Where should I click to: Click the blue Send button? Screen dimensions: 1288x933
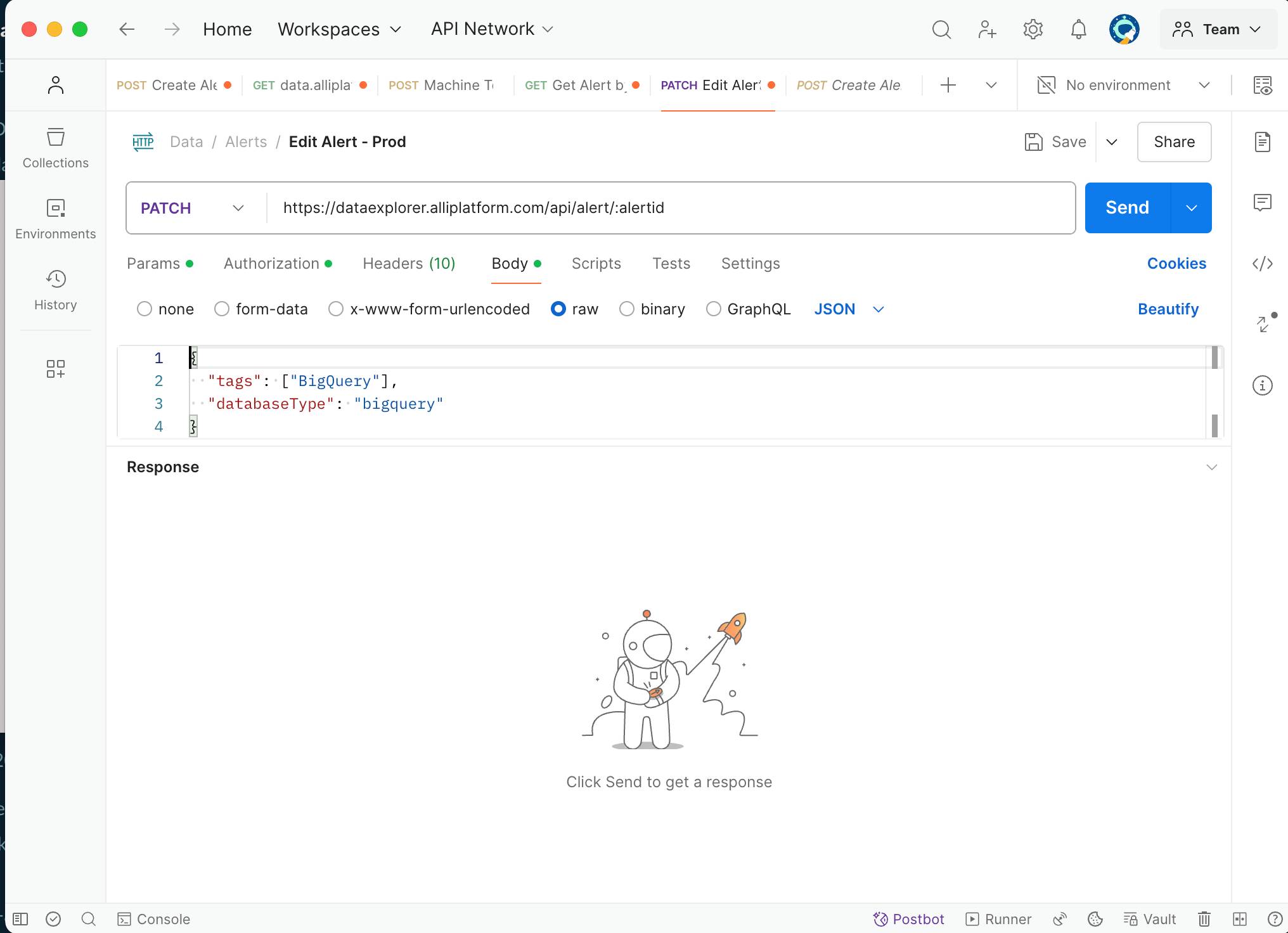[x=1127, y=208]
